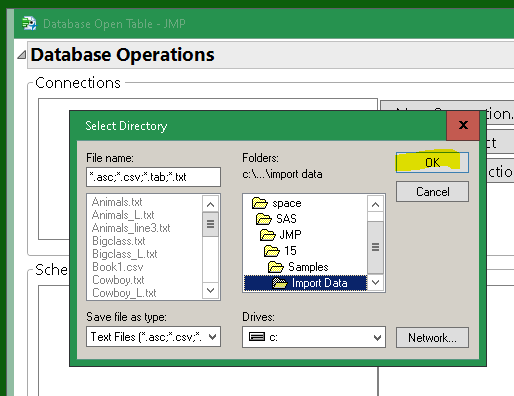514x396 pixels.
Task: Click the File name input field
Action: (153, 177)
